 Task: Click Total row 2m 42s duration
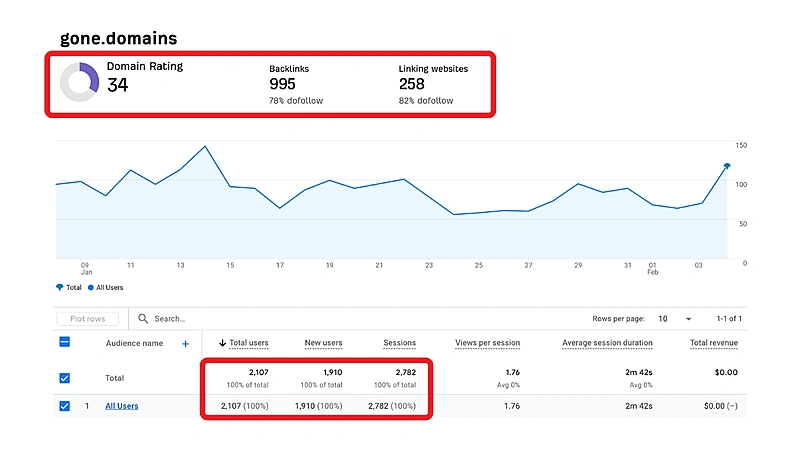tap(639, 372)
